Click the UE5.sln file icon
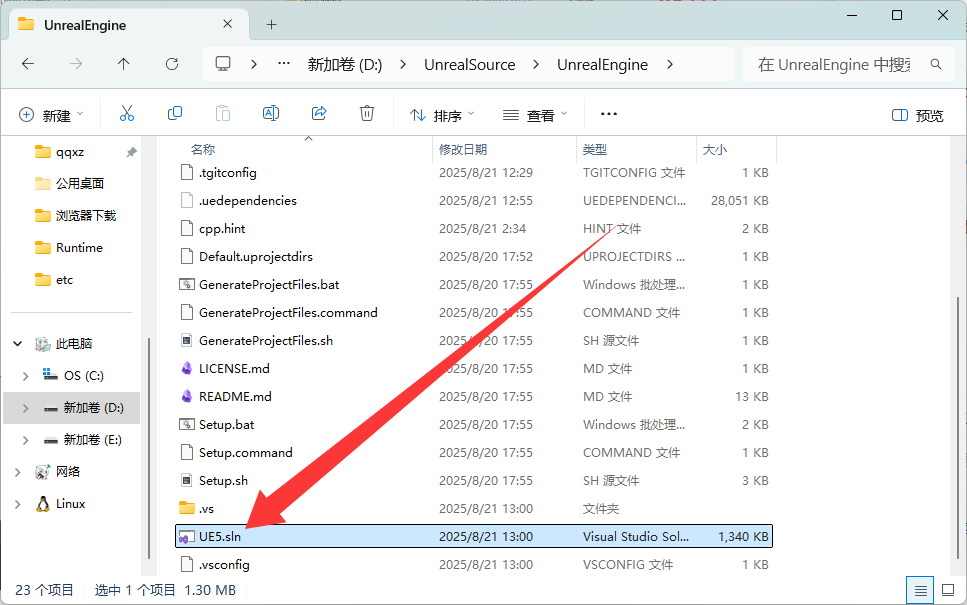 (x=185, y=537)
